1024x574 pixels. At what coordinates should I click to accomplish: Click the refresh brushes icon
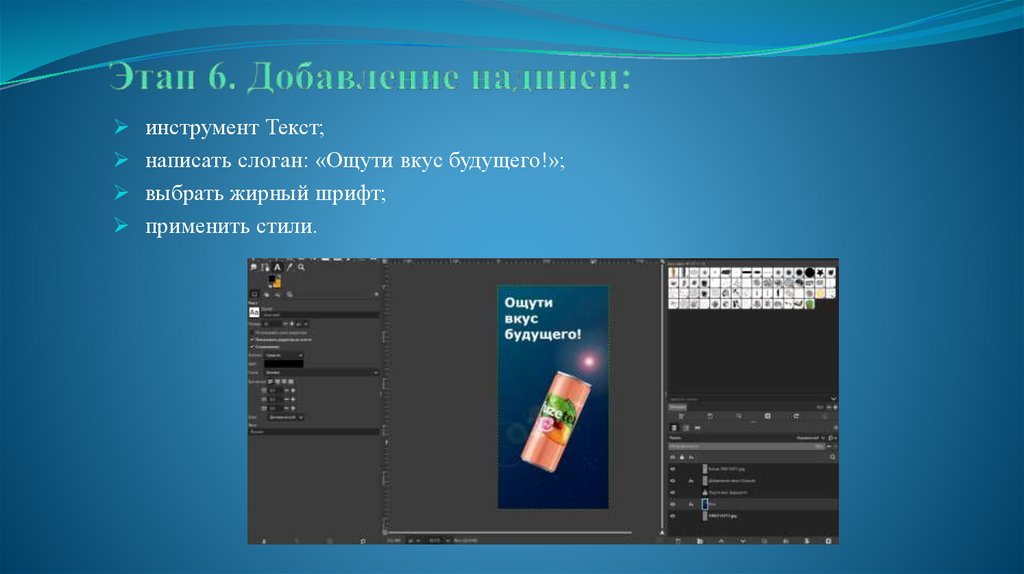pyautogui.click(x=796, y=416)
